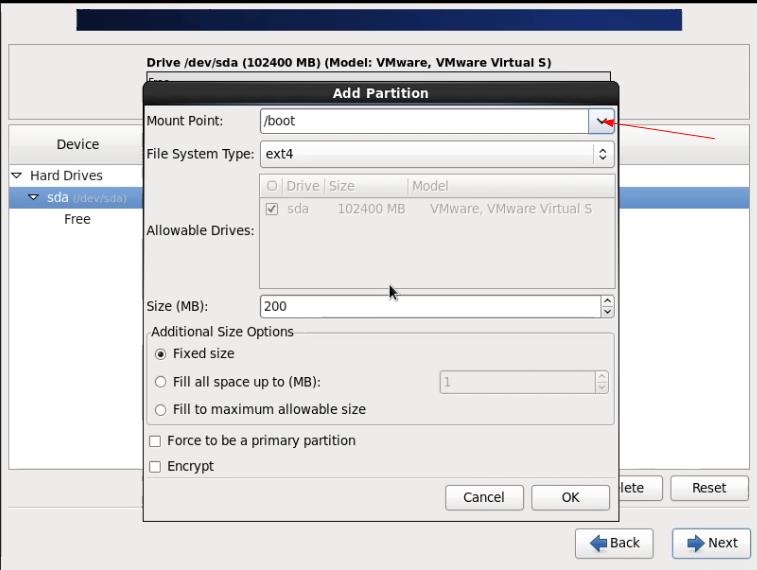Click the blue forward arrow icon on Next
Image resolution: width=757 pixels, height=570 pixels.
coord(696,543)
